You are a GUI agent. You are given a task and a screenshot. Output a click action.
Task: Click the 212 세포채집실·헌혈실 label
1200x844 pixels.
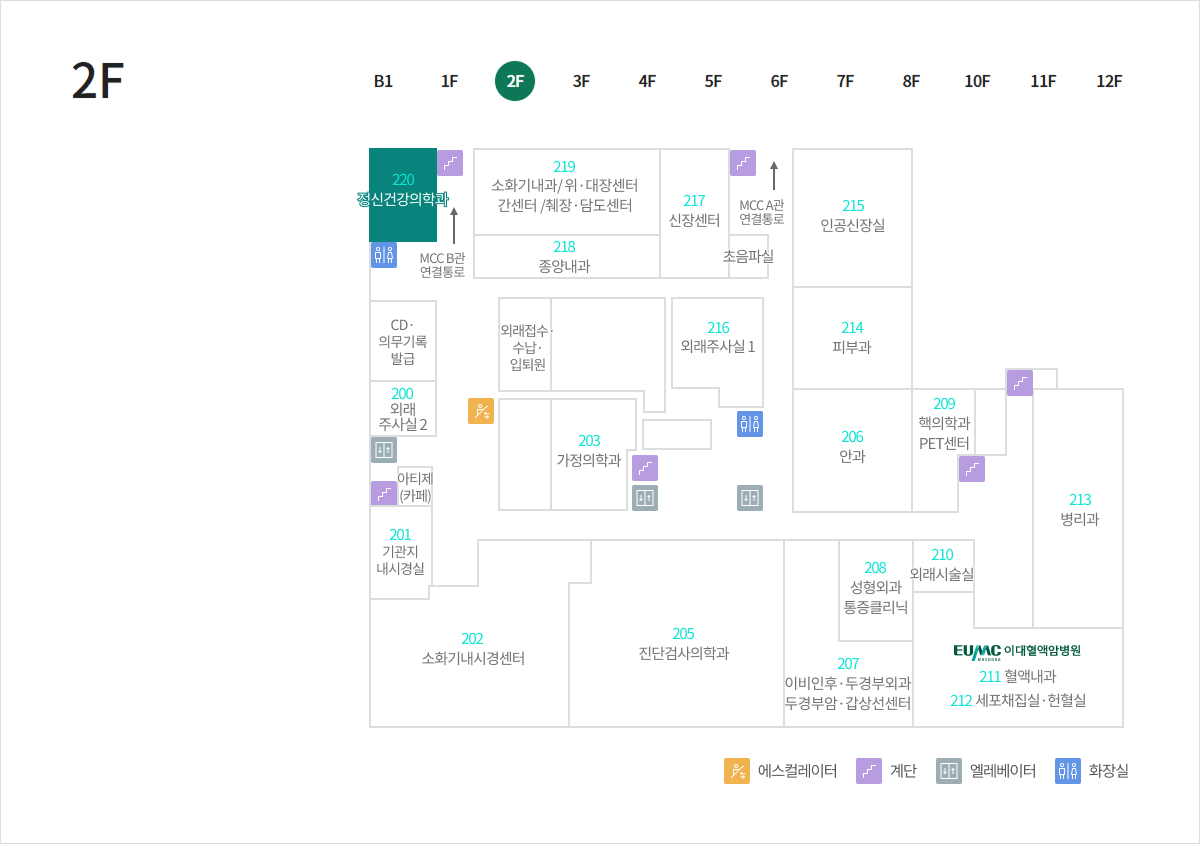1018,700
